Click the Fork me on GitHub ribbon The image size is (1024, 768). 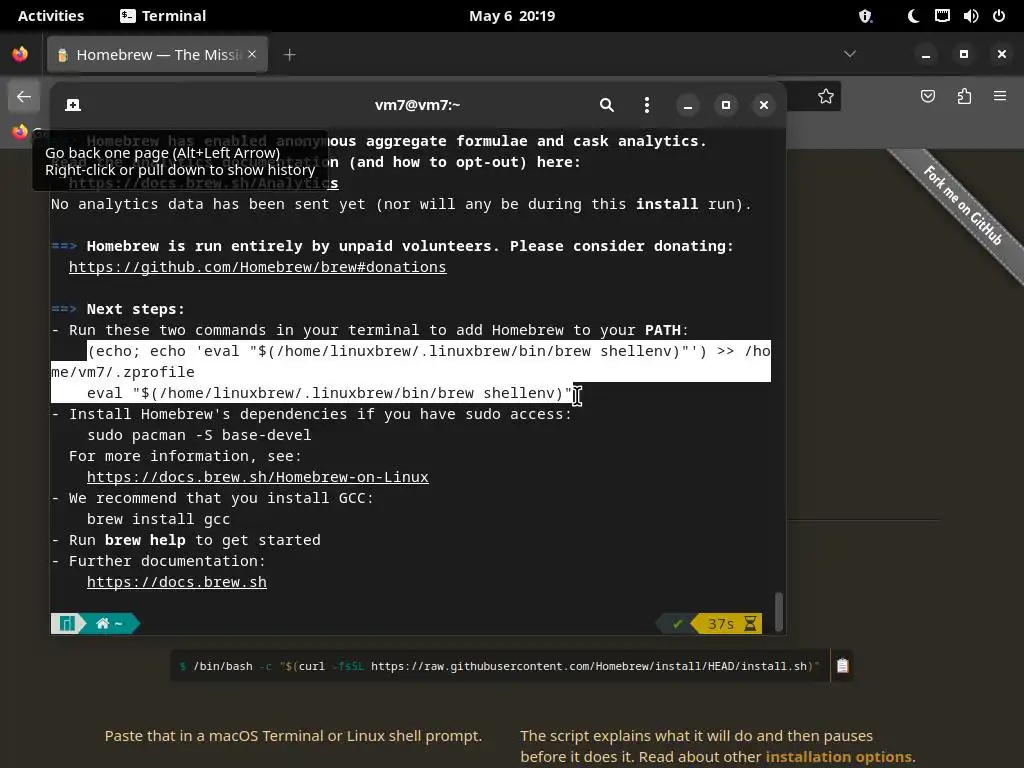click(x=963, y=205)
